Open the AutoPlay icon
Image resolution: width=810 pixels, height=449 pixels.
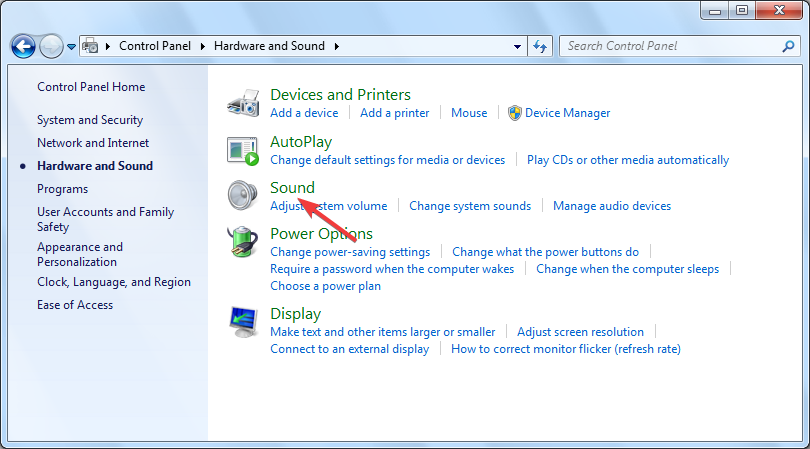pyautogui.click(x=243, y=150)
